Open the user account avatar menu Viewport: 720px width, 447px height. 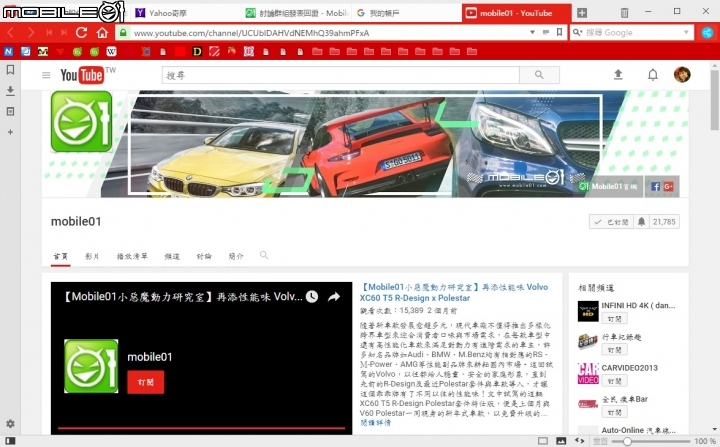[682, 74]
